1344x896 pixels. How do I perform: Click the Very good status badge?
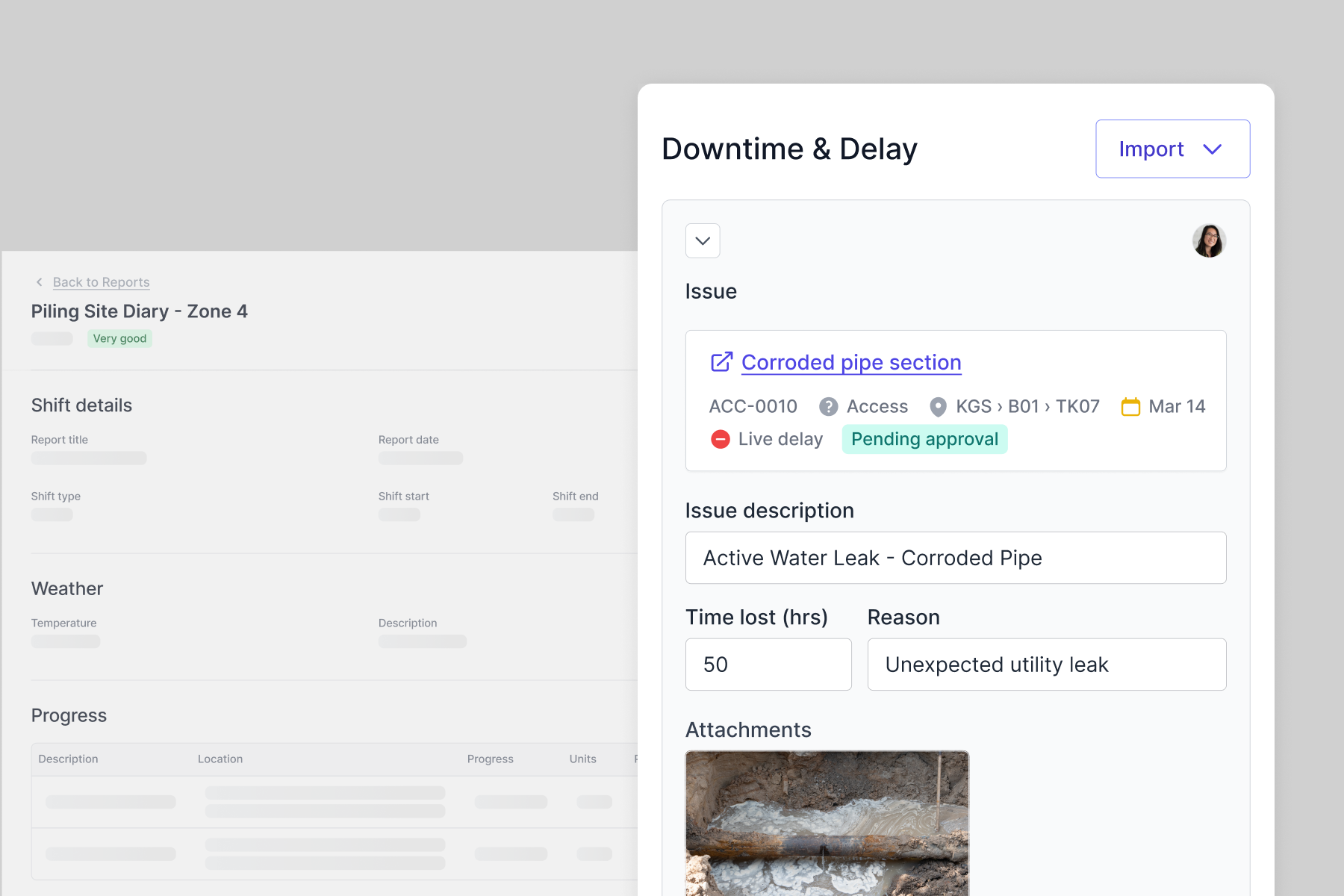click(x=119, y=338)
